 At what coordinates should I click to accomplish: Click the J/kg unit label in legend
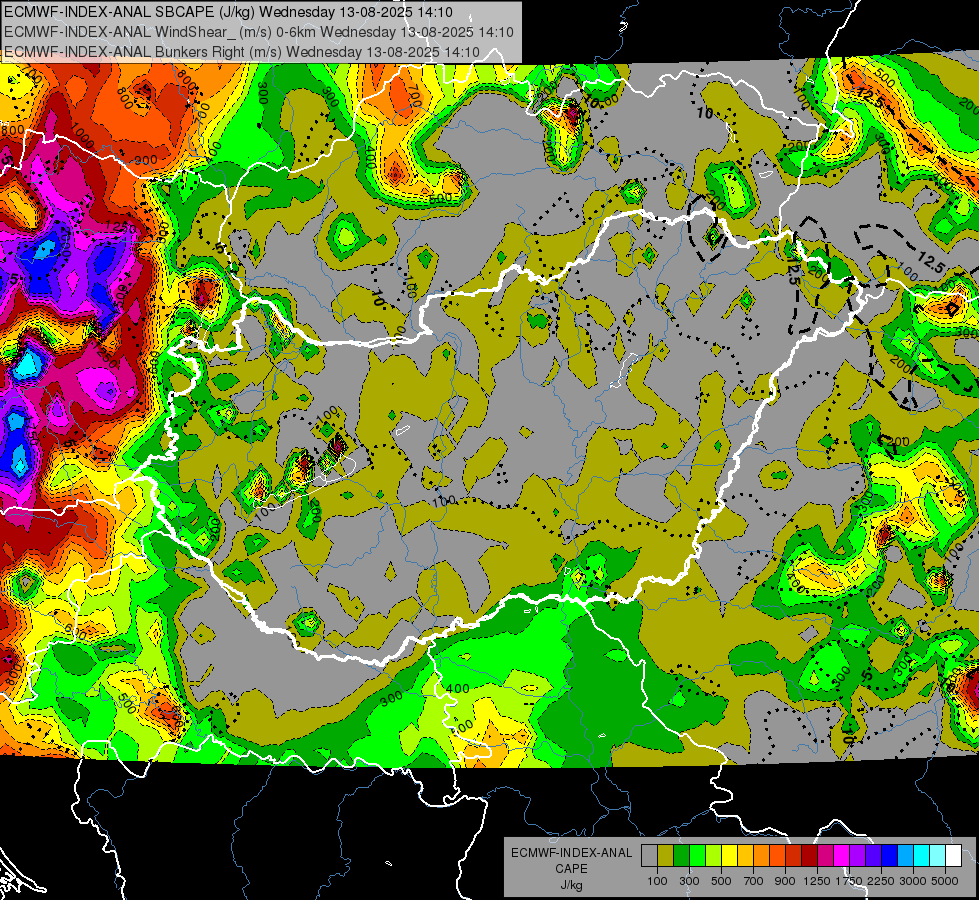click(x=572, y=885)
